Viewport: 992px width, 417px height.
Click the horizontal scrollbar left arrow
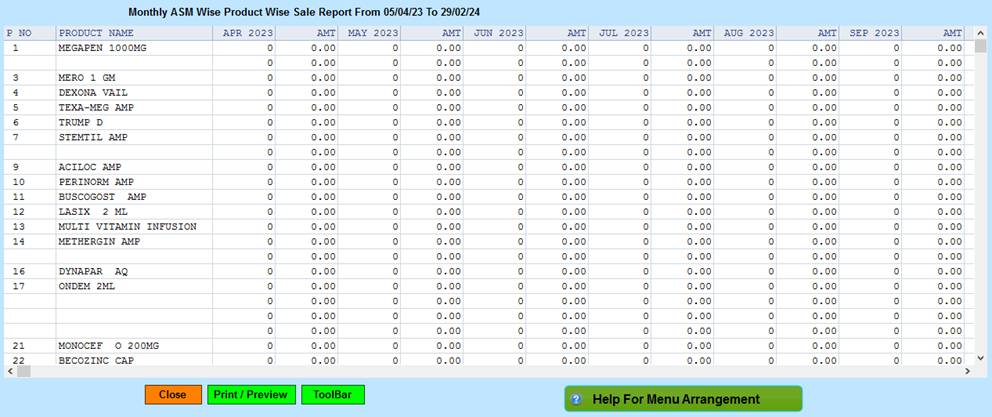[11, 371]
